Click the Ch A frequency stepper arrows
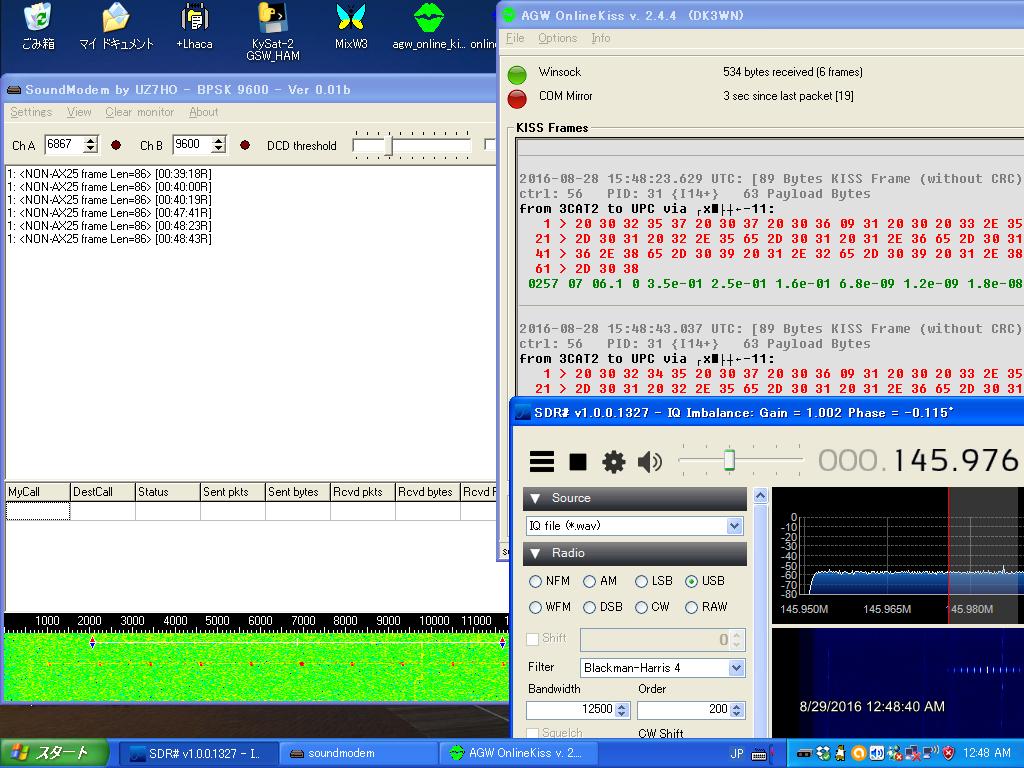This screenshot has height=768, width=1024. pyautogui.click(x=91, y=144)
